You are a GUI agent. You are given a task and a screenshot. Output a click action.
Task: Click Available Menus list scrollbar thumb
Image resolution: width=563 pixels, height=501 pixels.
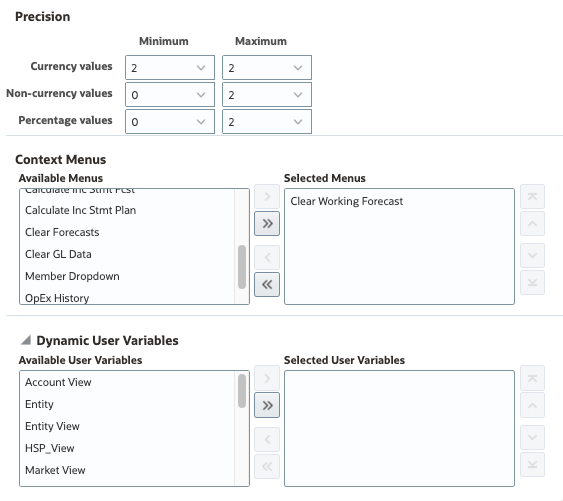(242, 267)
